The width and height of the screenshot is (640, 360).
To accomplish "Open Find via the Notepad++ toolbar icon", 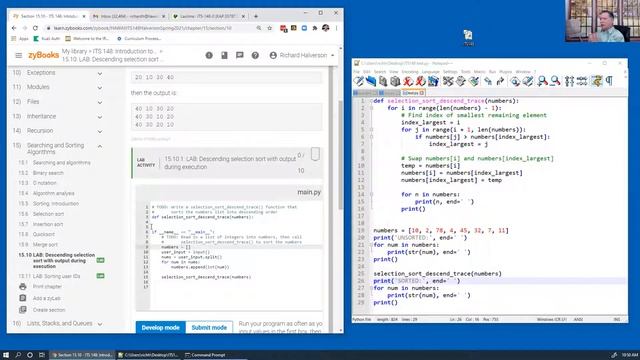I will 515,81.
